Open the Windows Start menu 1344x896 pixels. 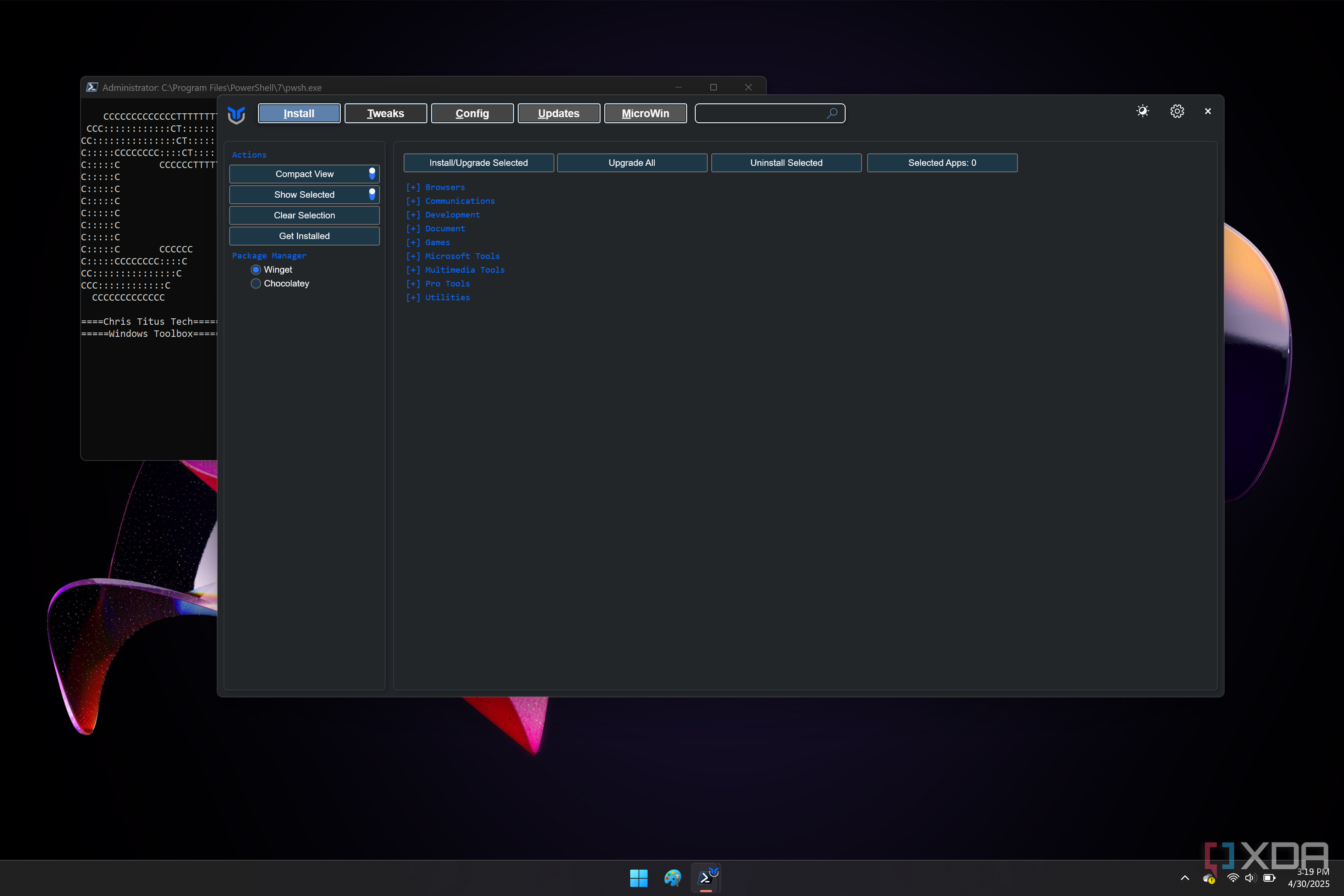pyautogui.click(x=638, y=878)
